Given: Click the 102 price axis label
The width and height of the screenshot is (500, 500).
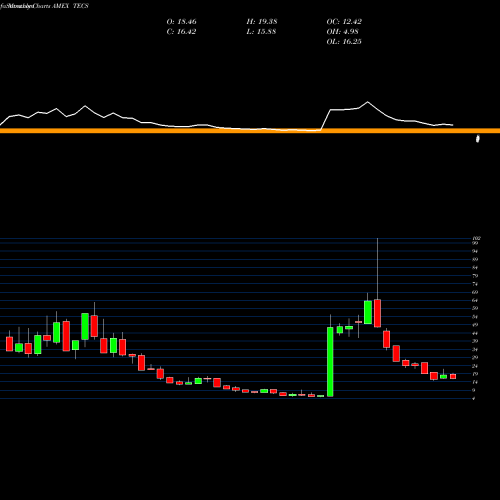Looking at the screenshot, I should 476,238.
